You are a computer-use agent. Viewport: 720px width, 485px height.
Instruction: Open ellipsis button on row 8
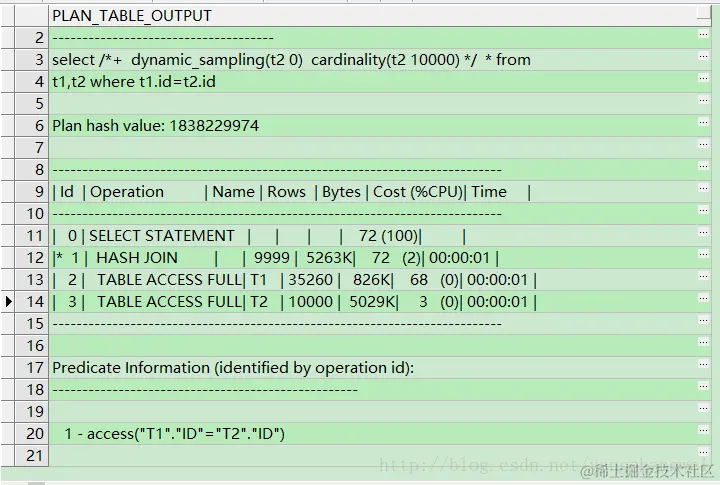(703, 167)
